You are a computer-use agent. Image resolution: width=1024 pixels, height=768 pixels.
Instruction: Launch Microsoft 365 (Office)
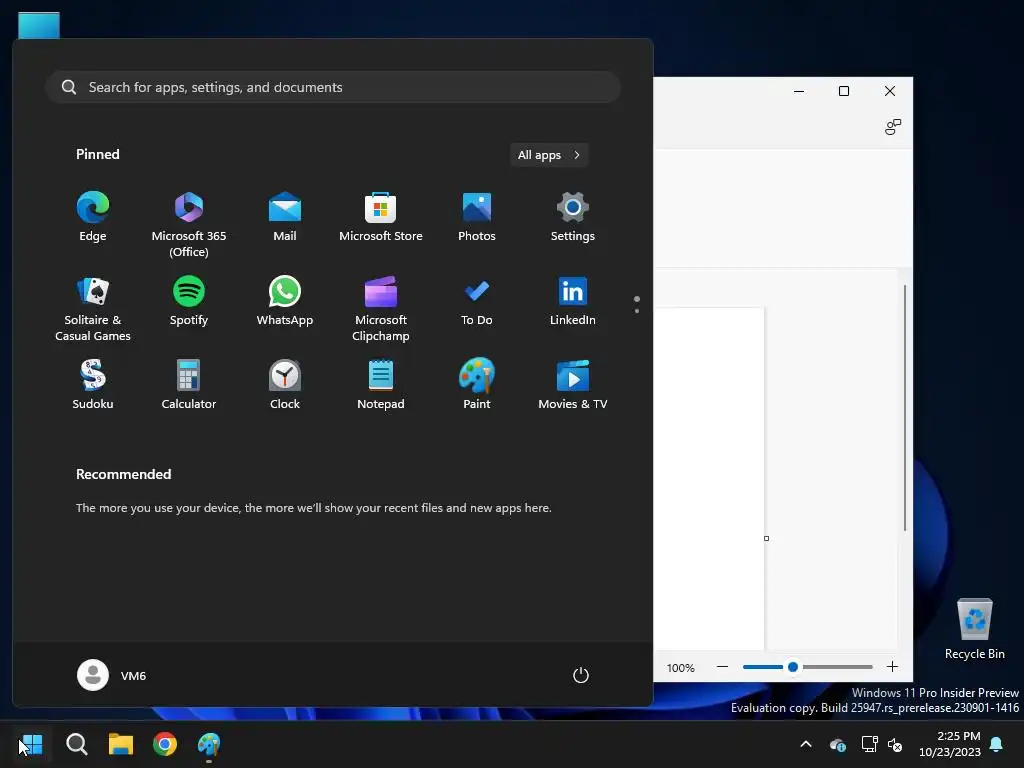pyautogui.click(x=189, y=225)
